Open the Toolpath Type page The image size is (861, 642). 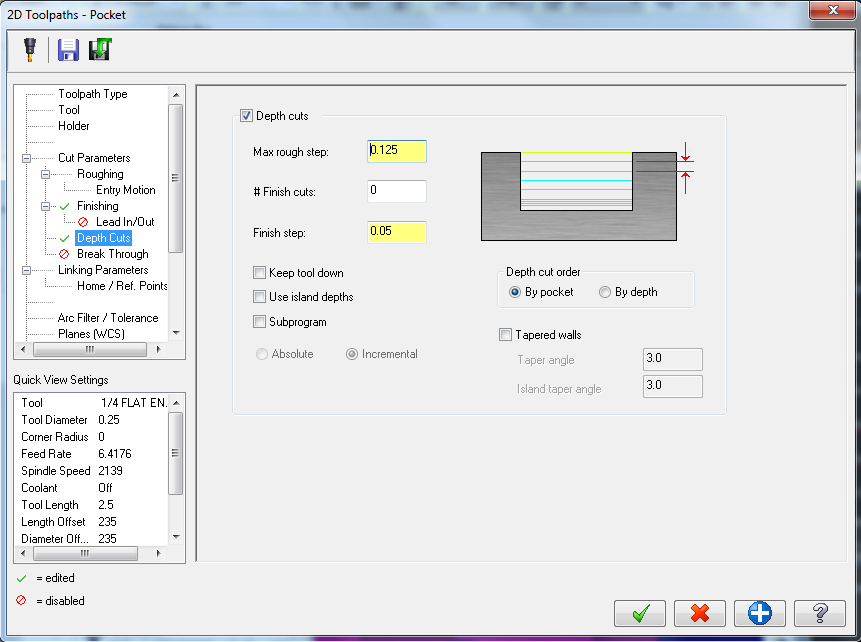tap(92, 94)
